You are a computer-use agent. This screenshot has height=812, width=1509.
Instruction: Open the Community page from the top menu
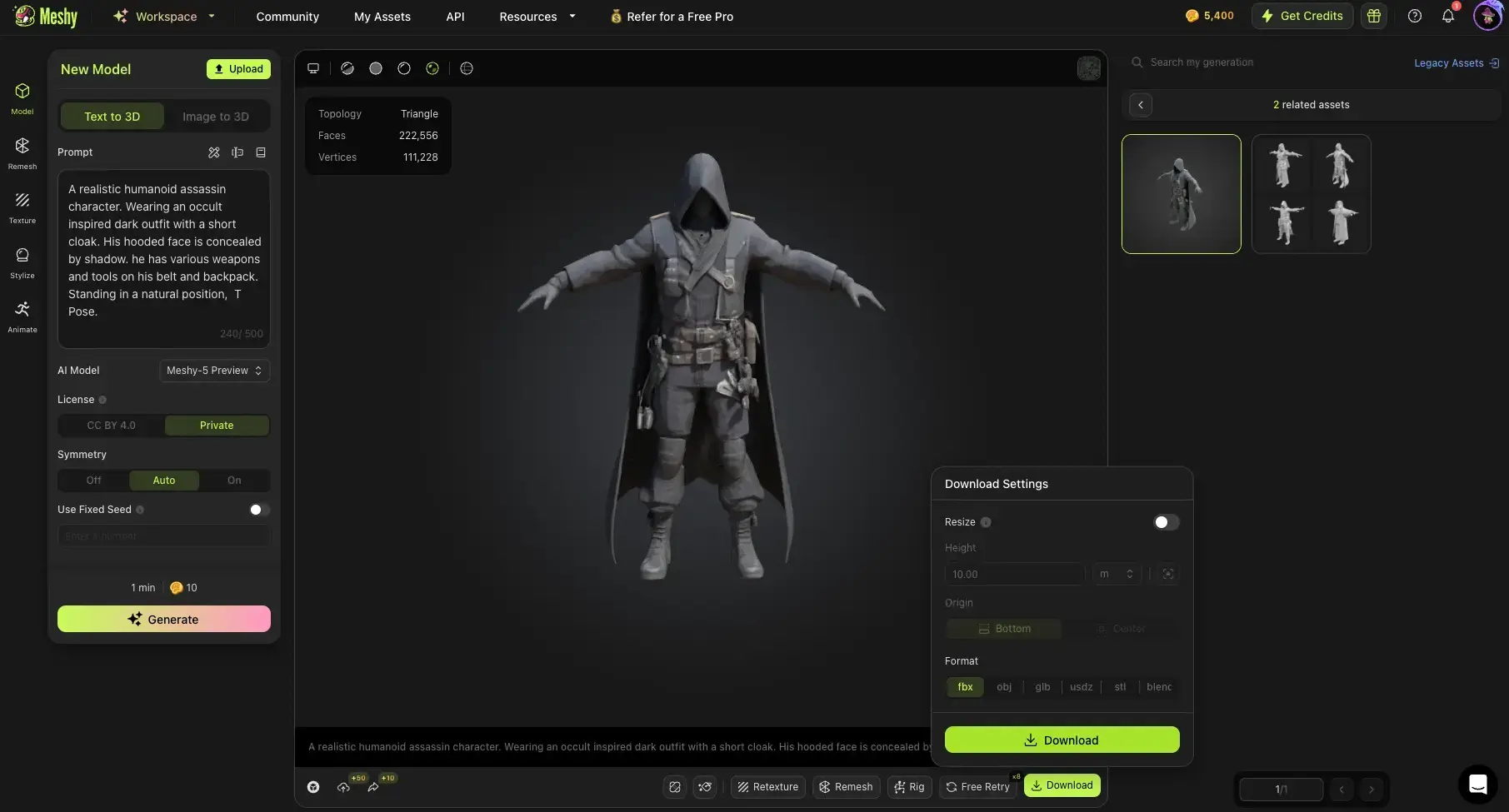click(x=287, y=16)
